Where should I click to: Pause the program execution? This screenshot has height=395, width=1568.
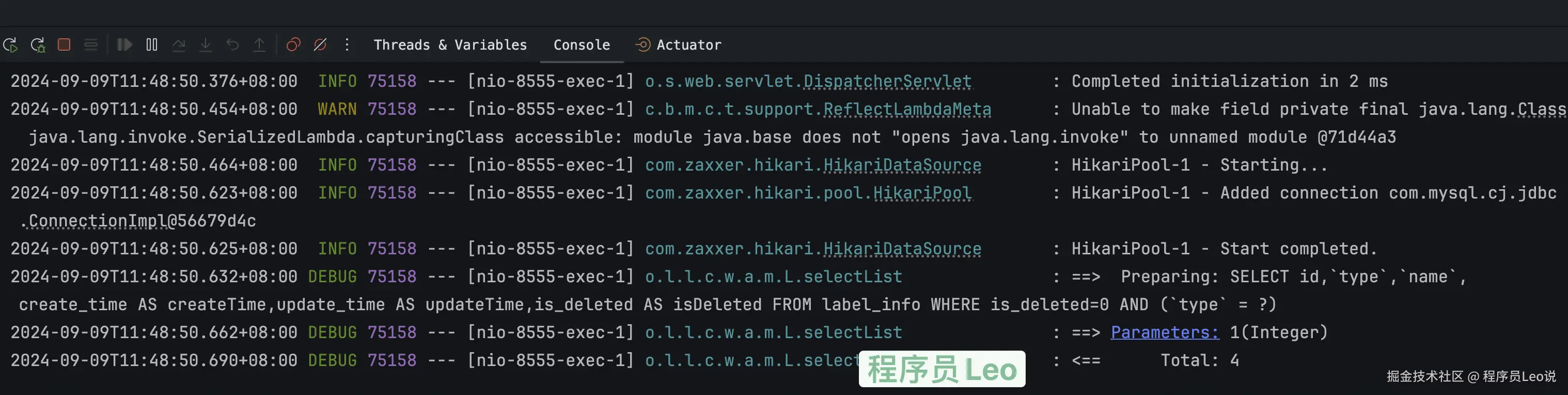(151, 44)
